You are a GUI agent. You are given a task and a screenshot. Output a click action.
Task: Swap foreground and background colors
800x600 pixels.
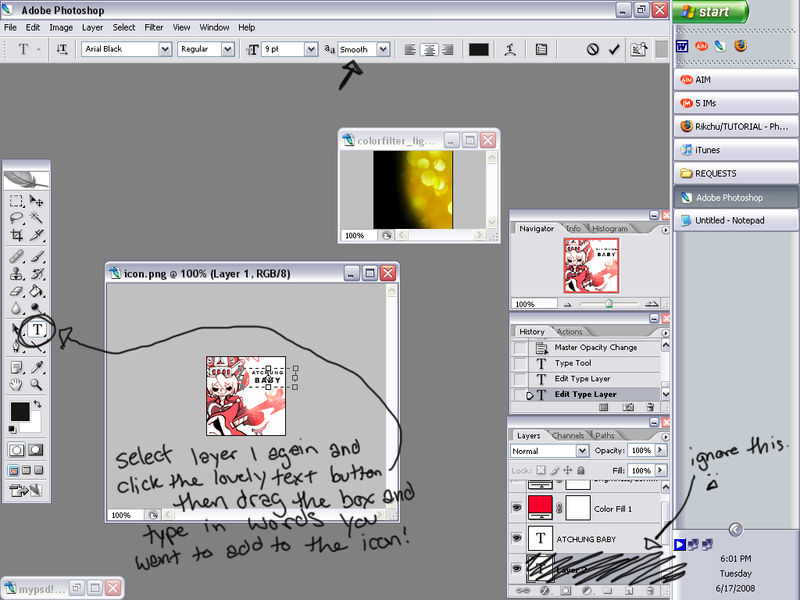pyautogui.click(x=37, y=404)
